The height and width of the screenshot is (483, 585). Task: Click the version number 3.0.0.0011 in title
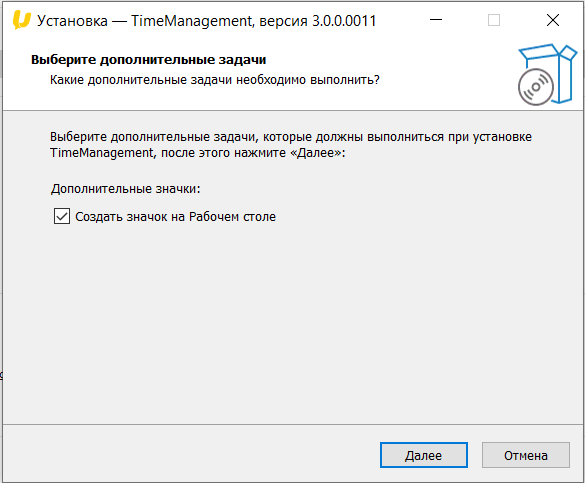(x=344, y=21)
